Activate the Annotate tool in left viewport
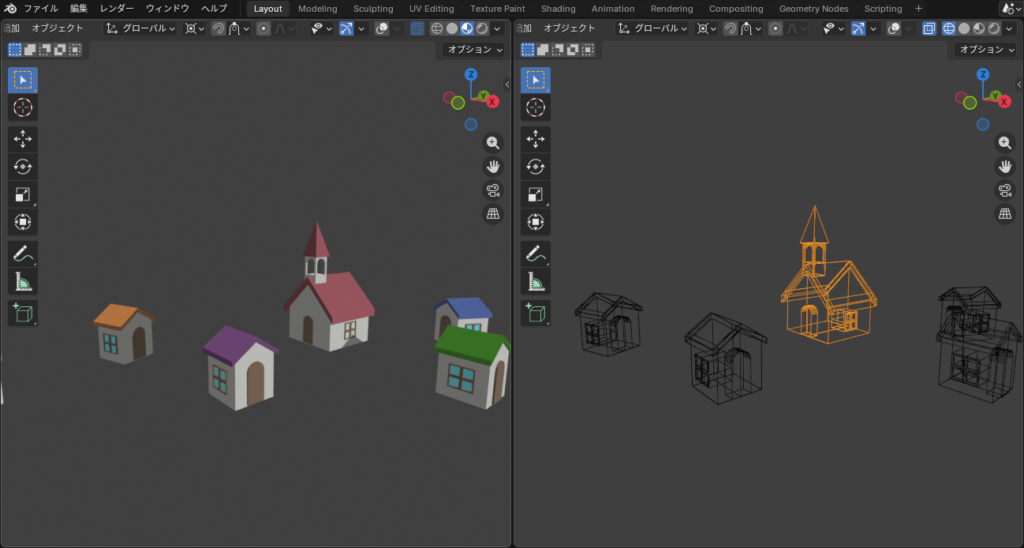This screenshot has height=548, width=1024. coord(23,253)
